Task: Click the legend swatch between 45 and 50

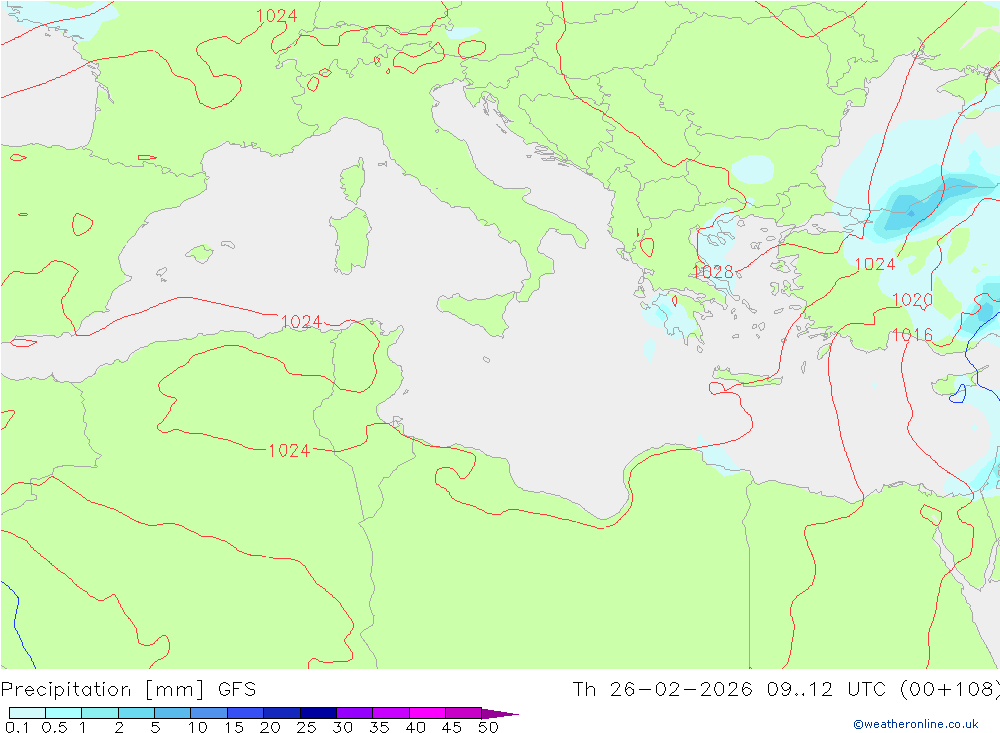Action: 464,713
